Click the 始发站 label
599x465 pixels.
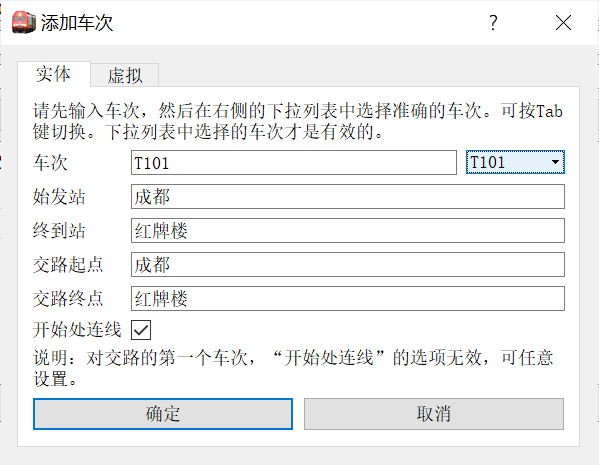click(59, 197)
